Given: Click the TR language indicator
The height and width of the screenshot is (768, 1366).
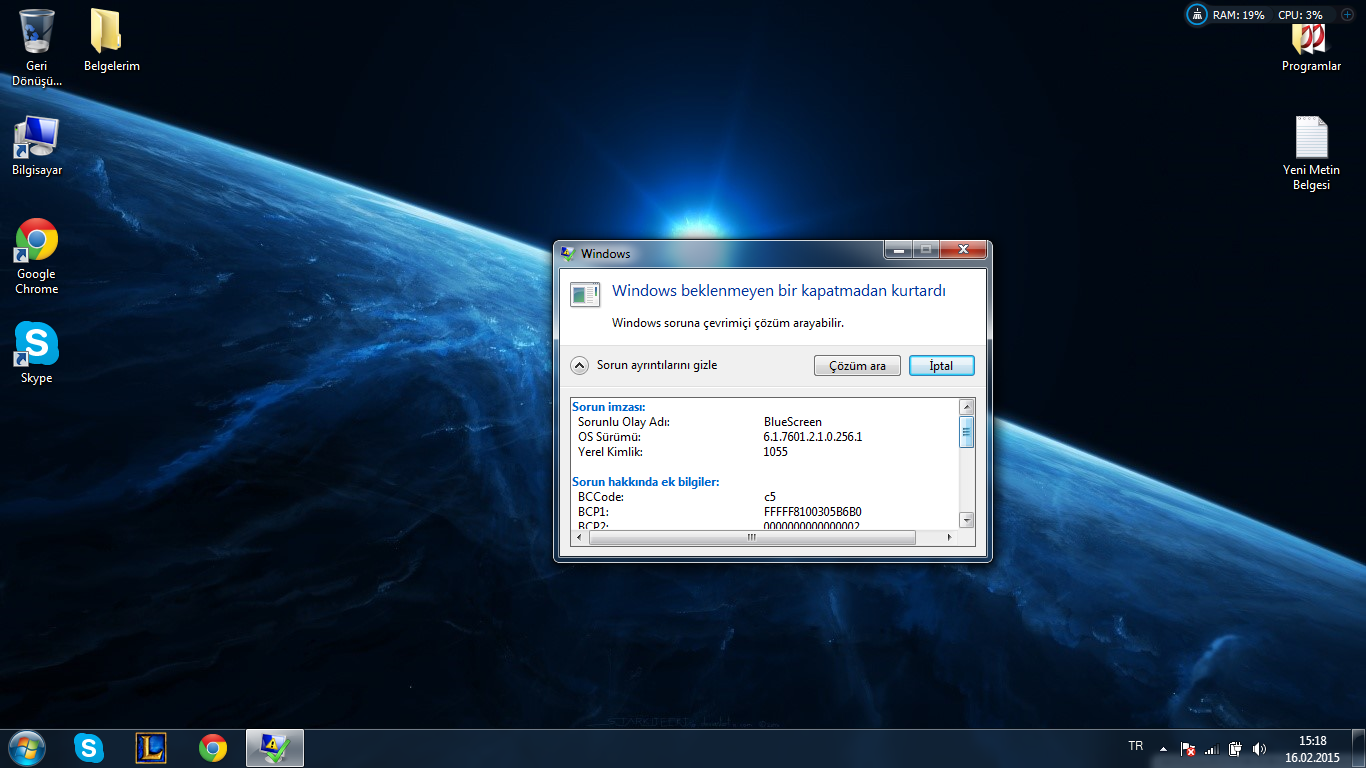Looking at the screenshot, I should (x=1135, y=746).
